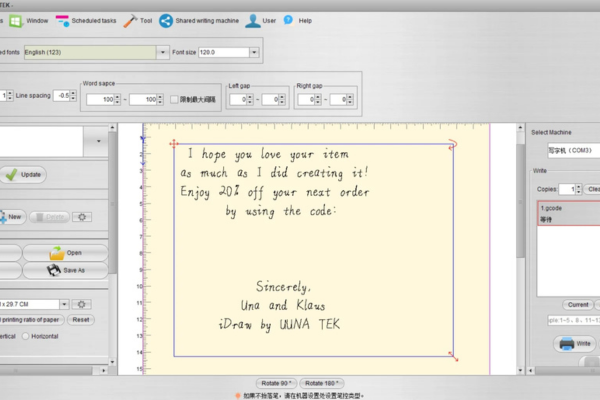The height and width of the screenshot is (400, 600).
Task: Click the Rotate 180° button
Action: [x=322, y=383]
